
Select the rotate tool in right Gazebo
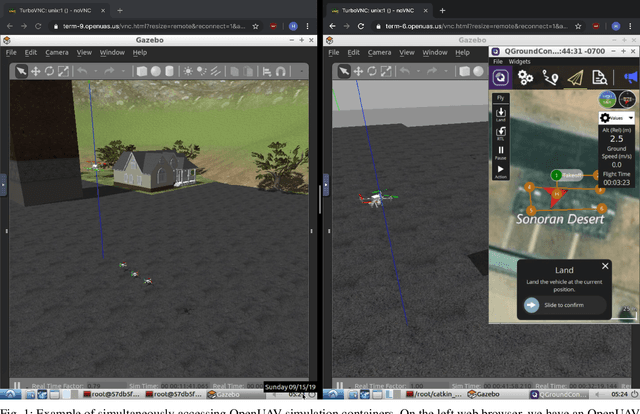click(372, 71)
